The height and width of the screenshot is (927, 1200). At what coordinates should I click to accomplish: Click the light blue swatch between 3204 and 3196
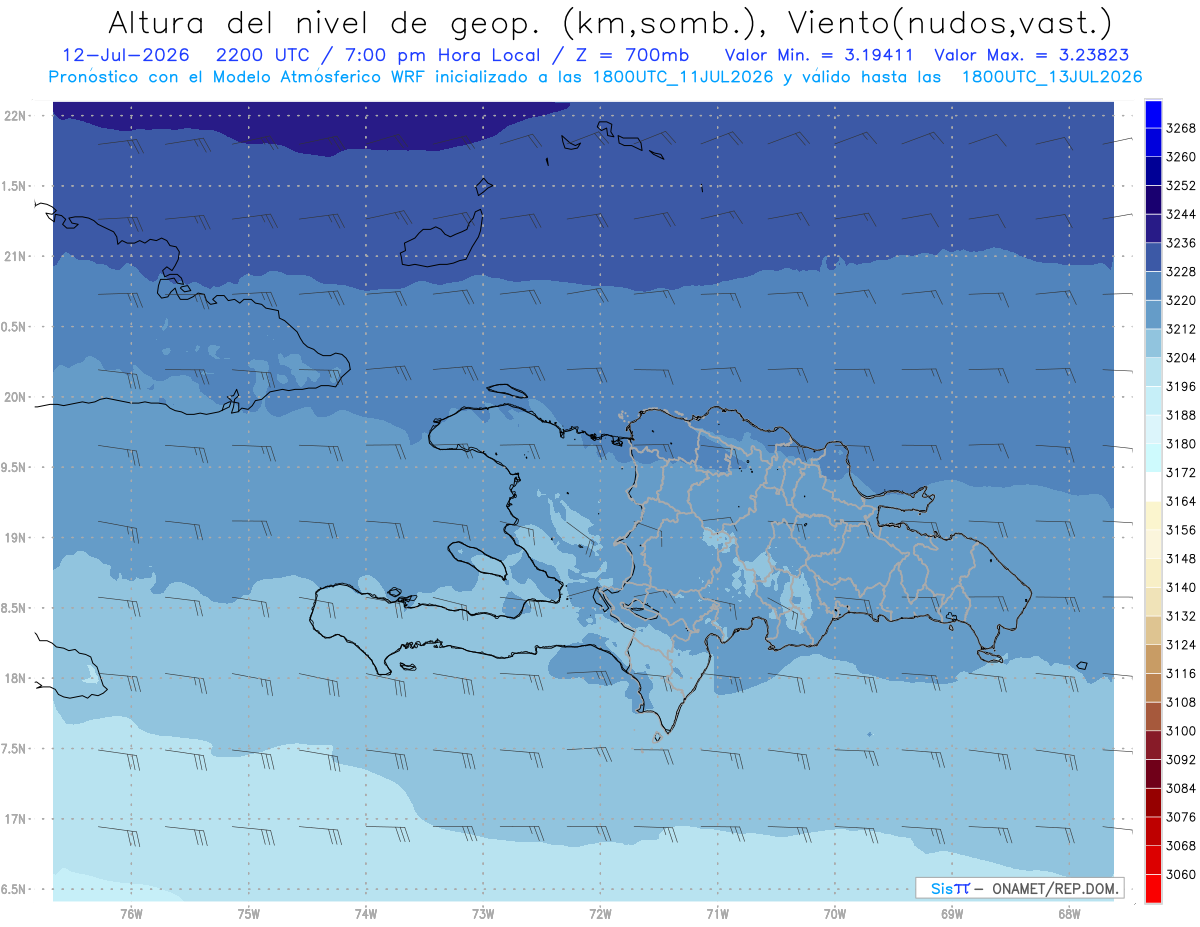click(1153, 372)
